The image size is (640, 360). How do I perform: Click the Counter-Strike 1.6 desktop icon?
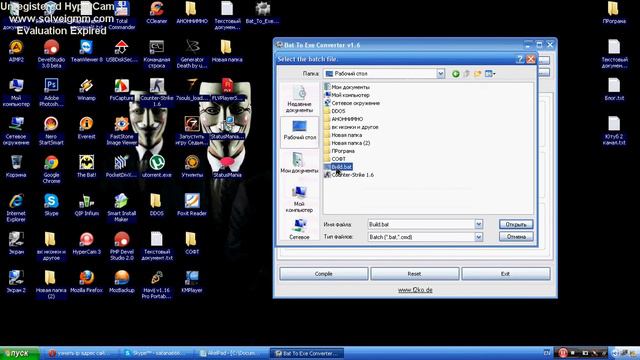[157, 93]
